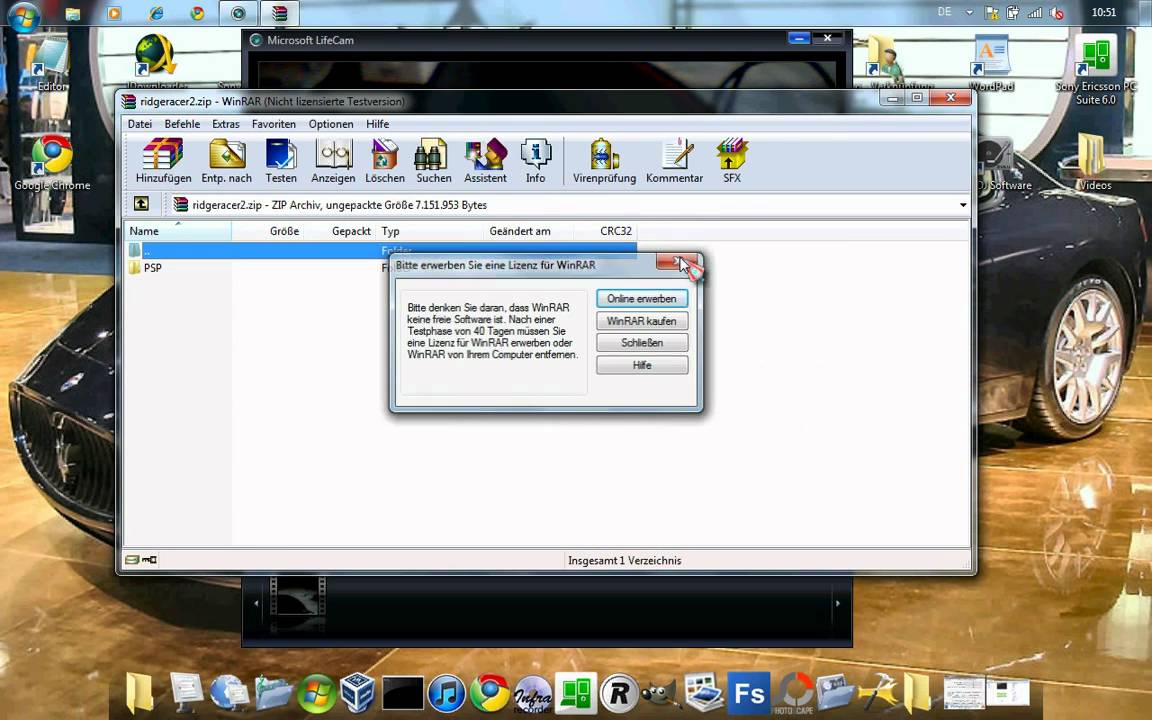Open the Editor desktop shortcut

click(50, 65)
